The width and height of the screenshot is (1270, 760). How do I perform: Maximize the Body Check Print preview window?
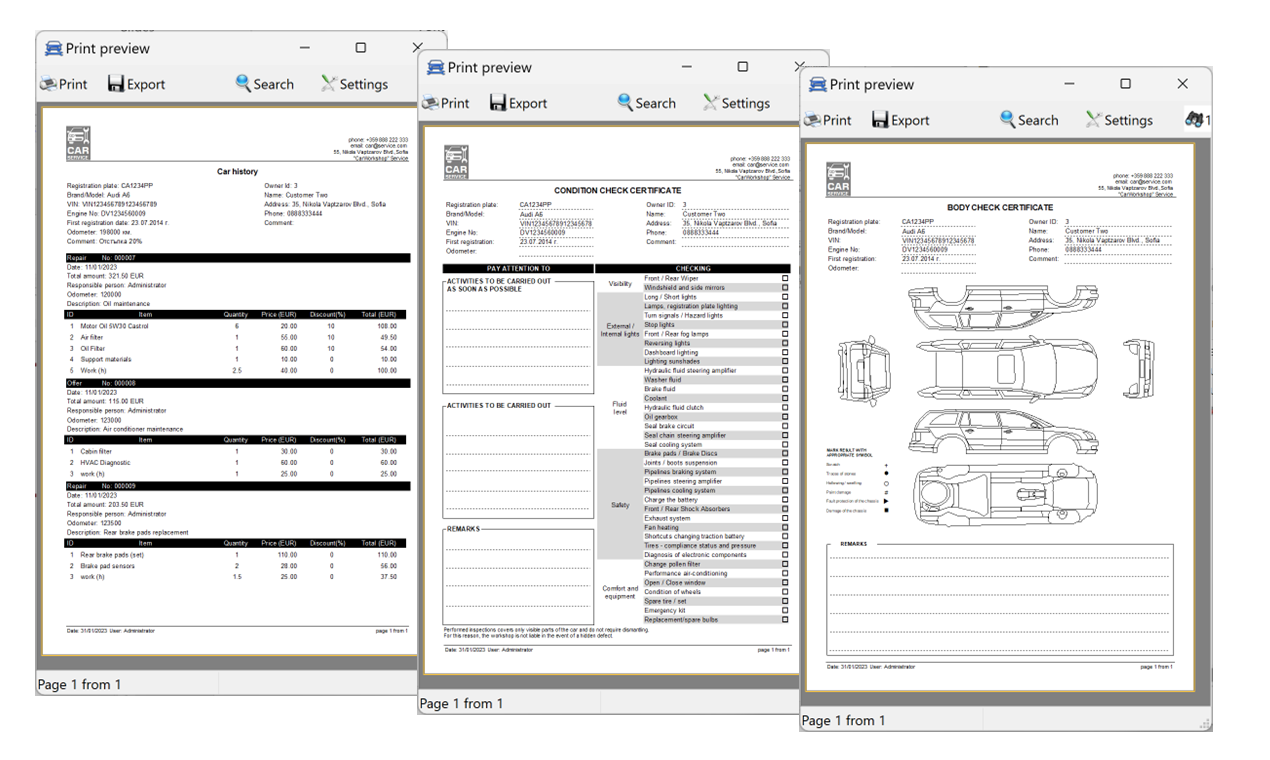point(1125,84)
